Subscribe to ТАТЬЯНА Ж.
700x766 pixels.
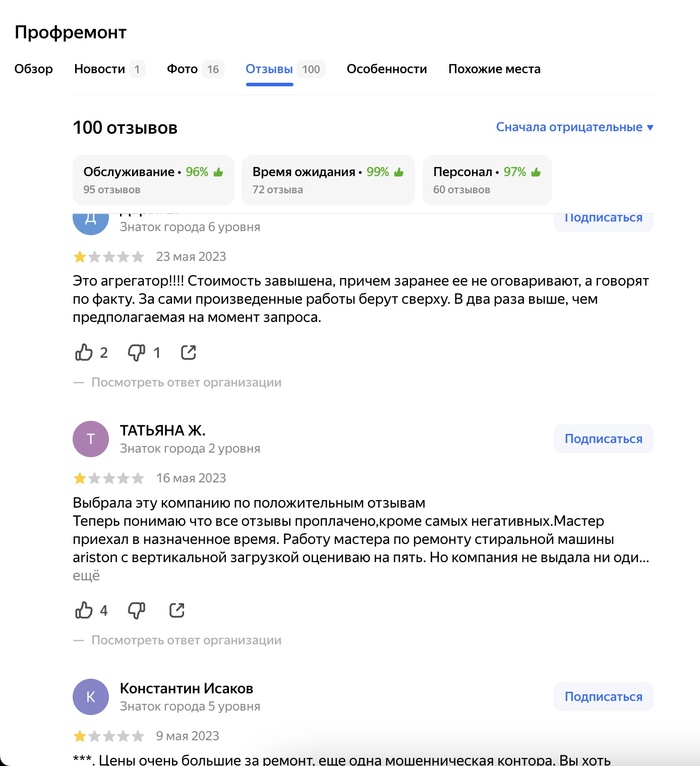point(603,439)
